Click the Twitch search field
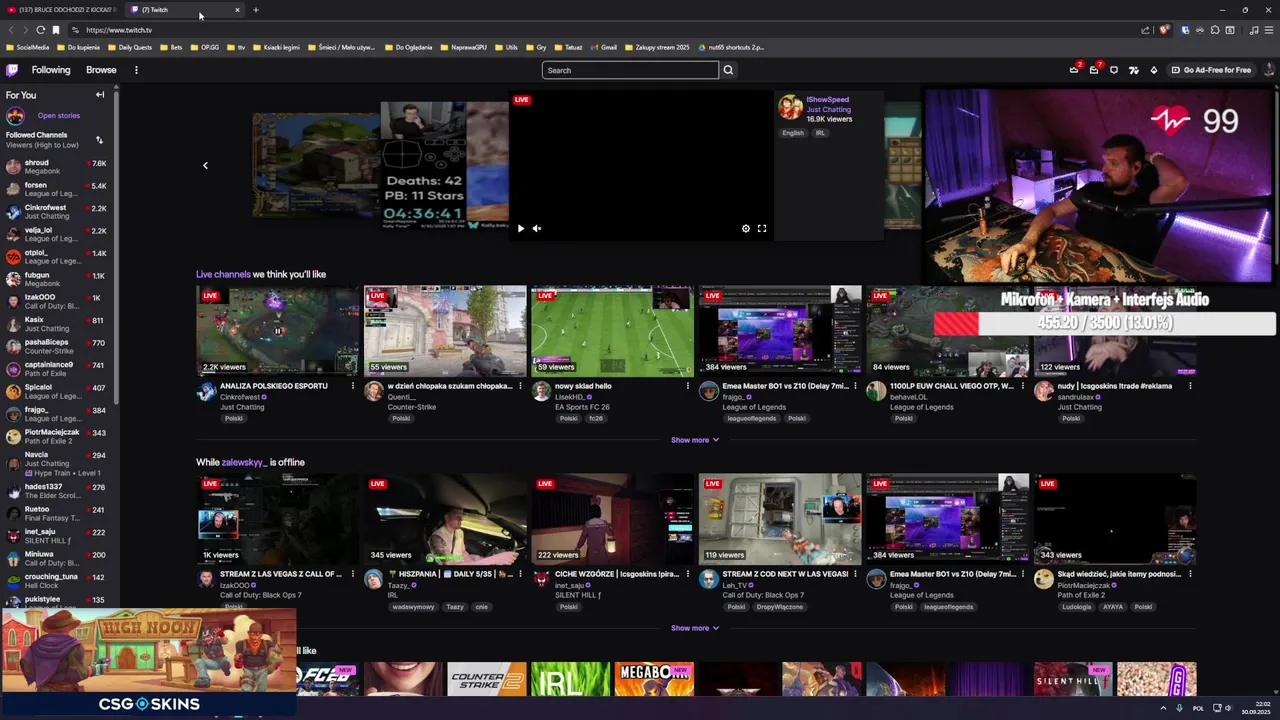The height and width of the screenshot is (720, 1280). tap(630, 70)
